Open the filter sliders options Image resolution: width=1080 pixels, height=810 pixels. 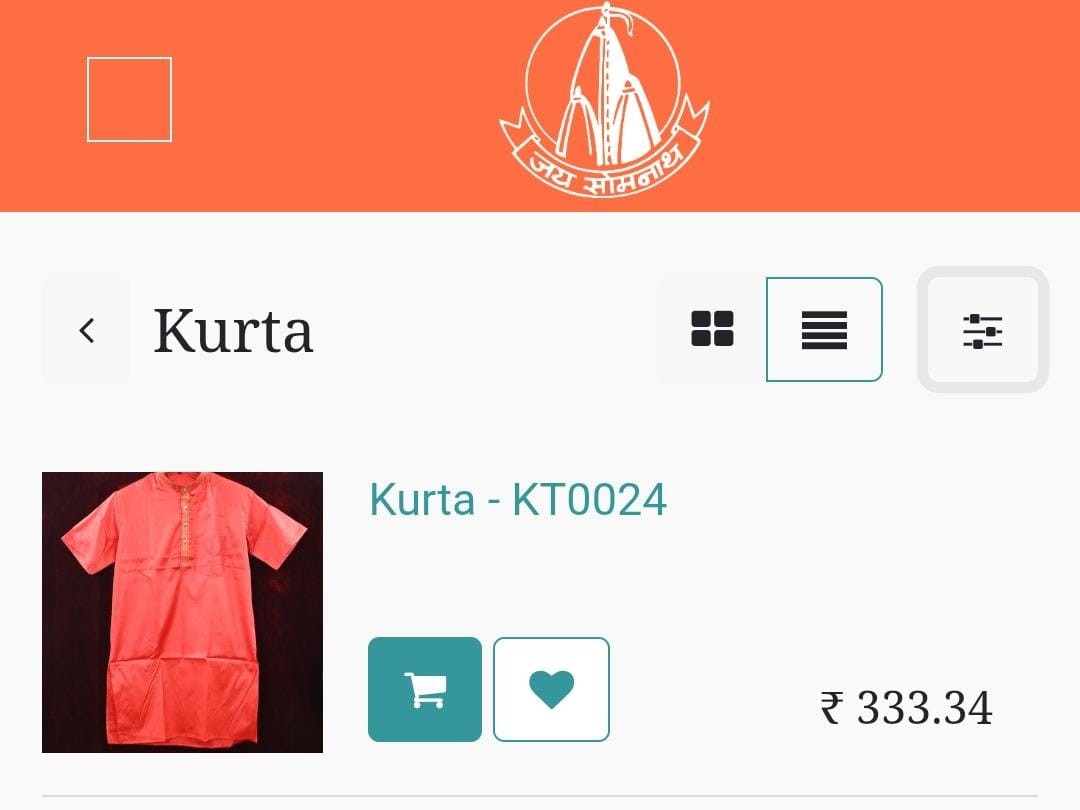[x=983, y=330]
